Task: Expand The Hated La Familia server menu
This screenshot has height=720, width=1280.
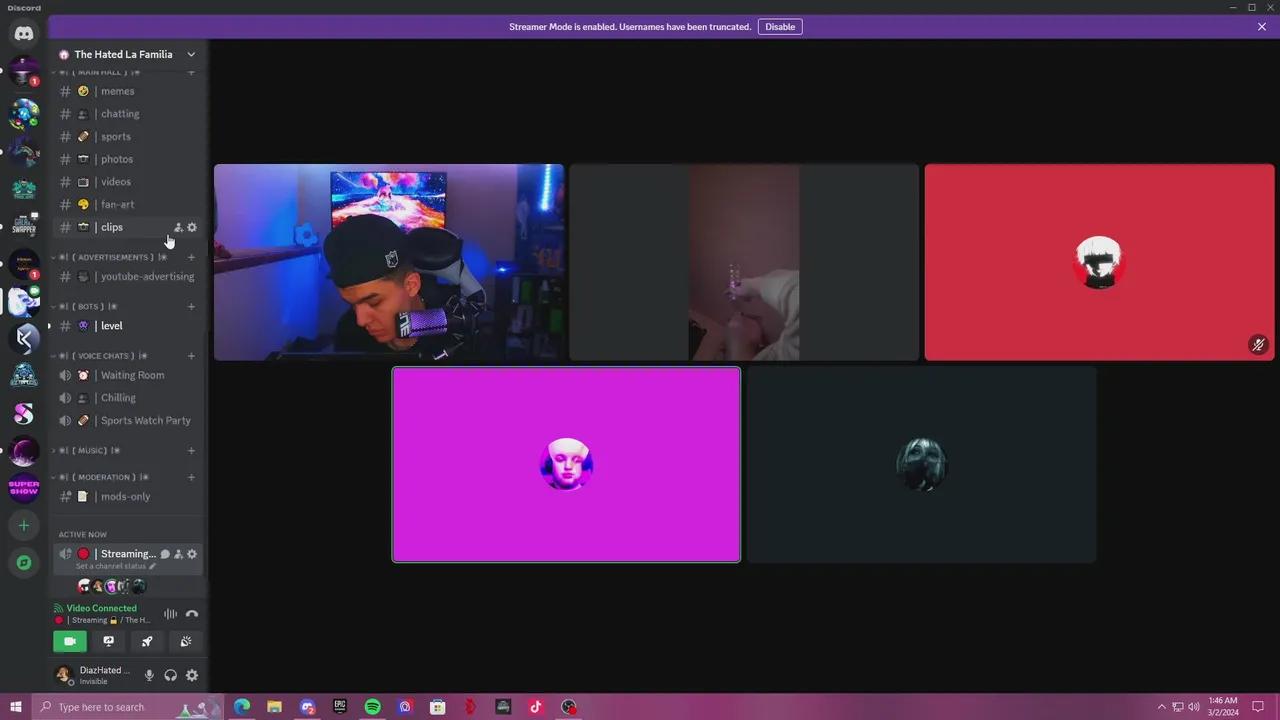Action: pos(128,54)
